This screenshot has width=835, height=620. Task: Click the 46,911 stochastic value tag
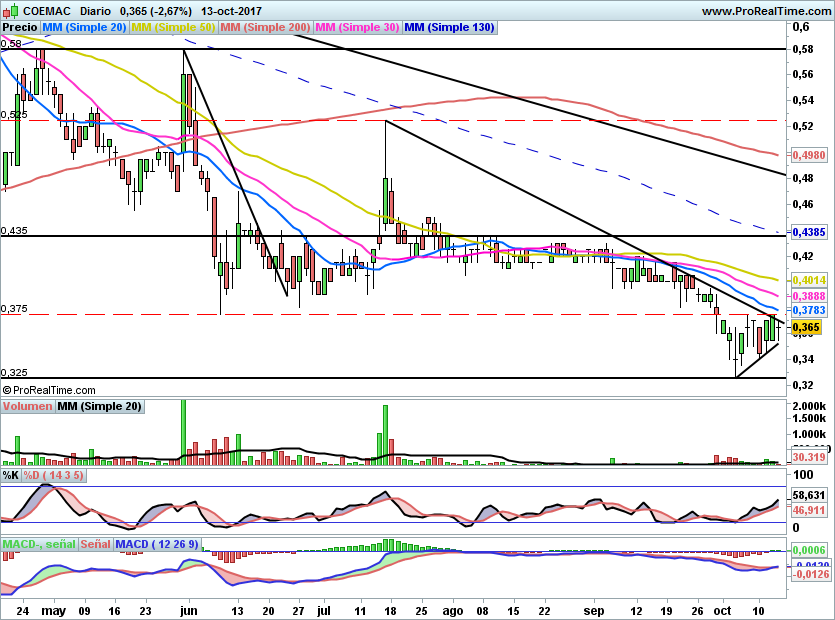[809, 510]
